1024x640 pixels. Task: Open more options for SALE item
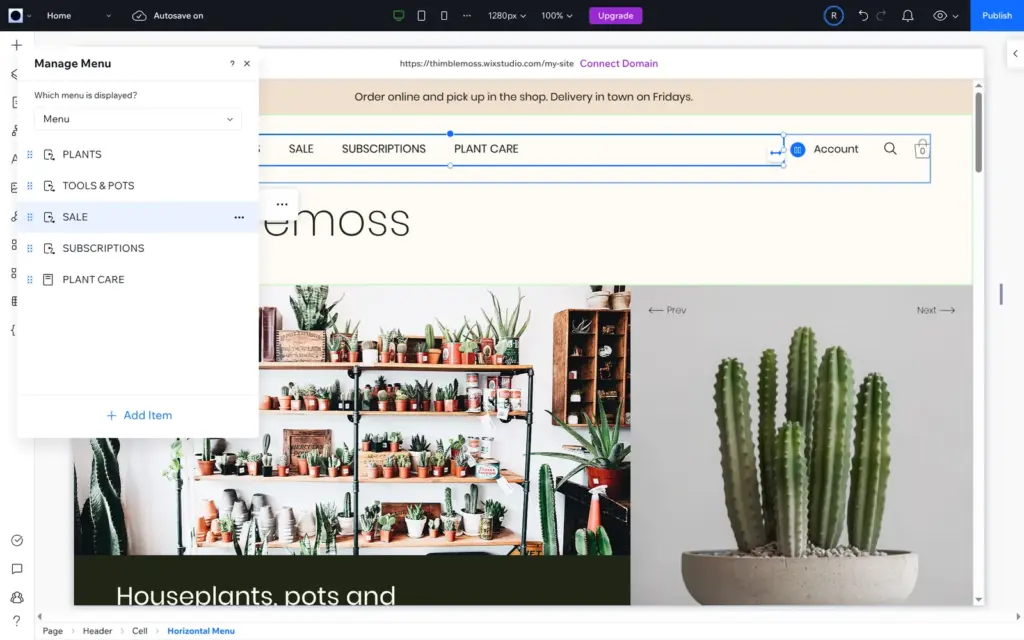[x=239, y=217]
